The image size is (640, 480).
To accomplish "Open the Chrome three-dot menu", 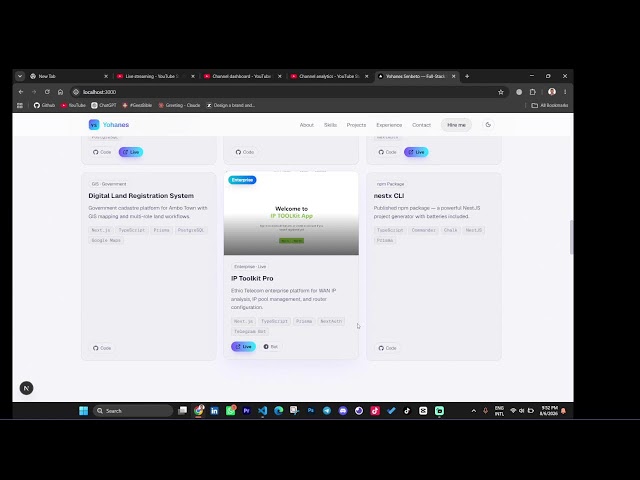I will [565, 92].
